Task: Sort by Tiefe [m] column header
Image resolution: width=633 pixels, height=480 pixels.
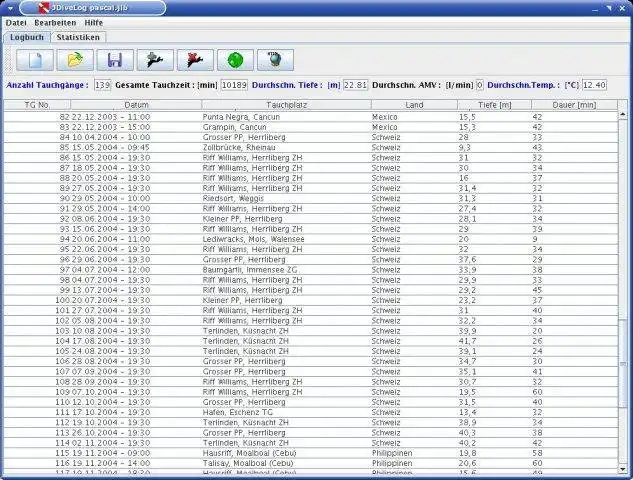Action: point(495,105)
